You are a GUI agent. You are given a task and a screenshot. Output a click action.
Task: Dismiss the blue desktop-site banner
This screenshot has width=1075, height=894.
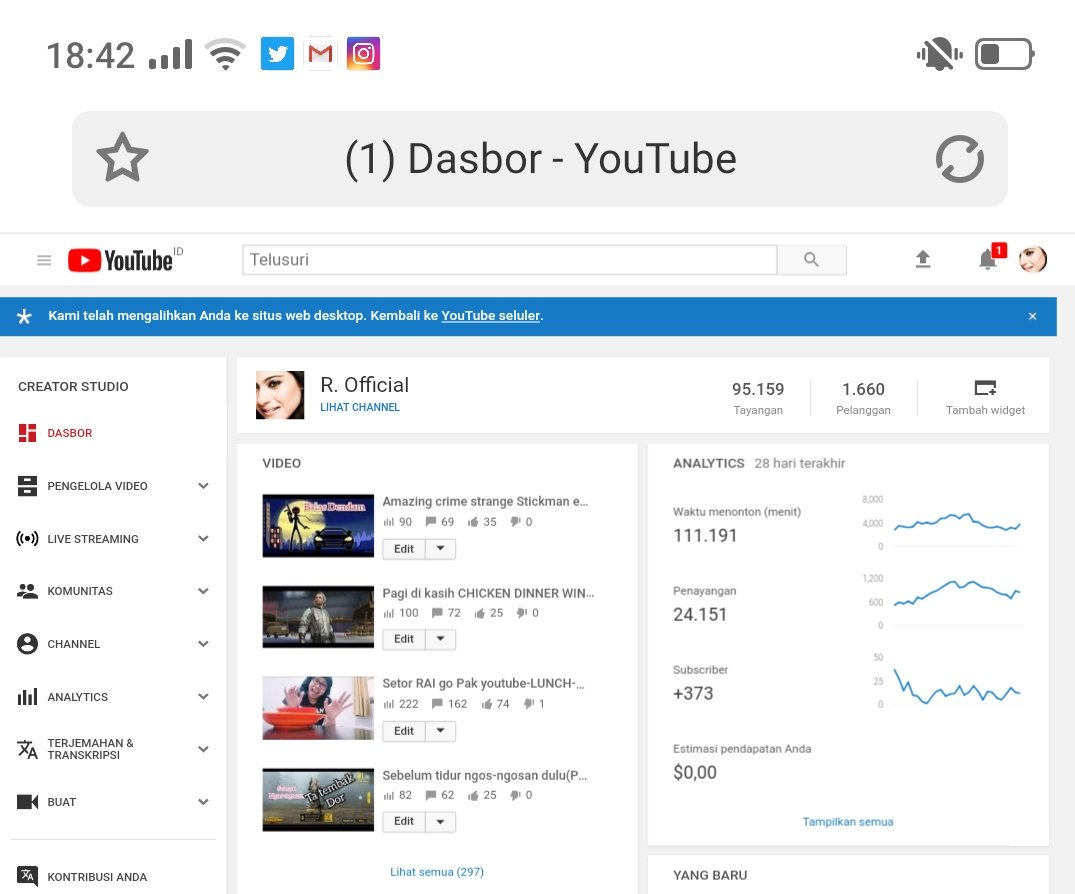click(1032, 316)
